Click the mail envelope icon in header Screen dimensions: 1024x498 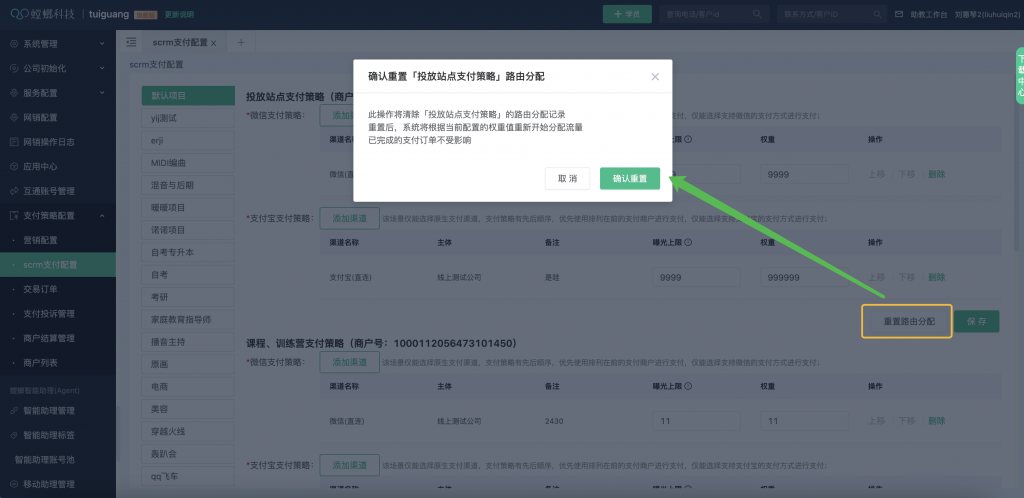899,14
